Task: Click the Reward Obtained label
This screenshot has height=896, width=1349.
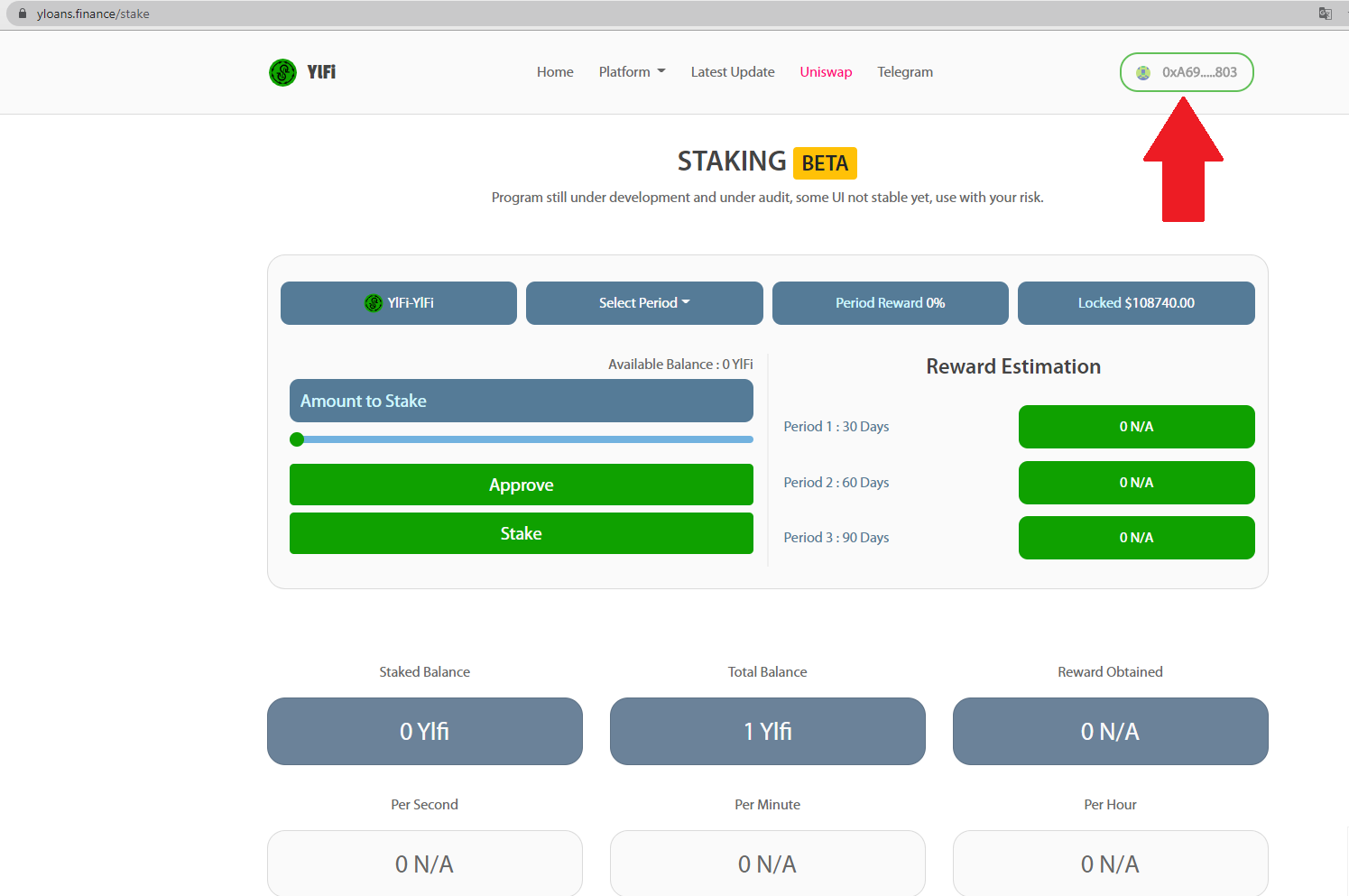Action: [x=1111, y=672]
